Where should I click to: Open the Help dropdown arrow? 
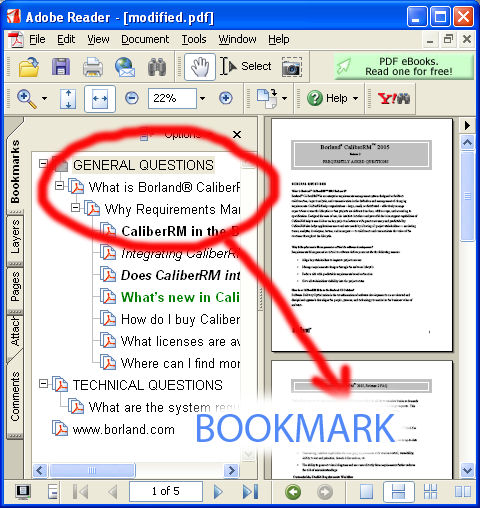(x=356, y=98)
